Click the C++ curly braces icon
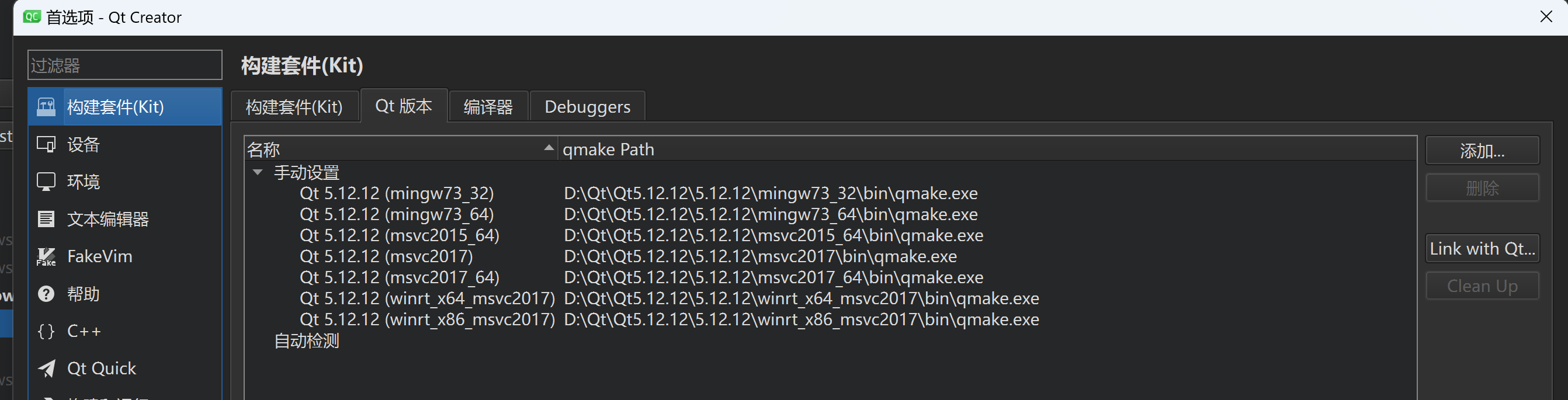The image size is (1568, 400). point(46,331)
